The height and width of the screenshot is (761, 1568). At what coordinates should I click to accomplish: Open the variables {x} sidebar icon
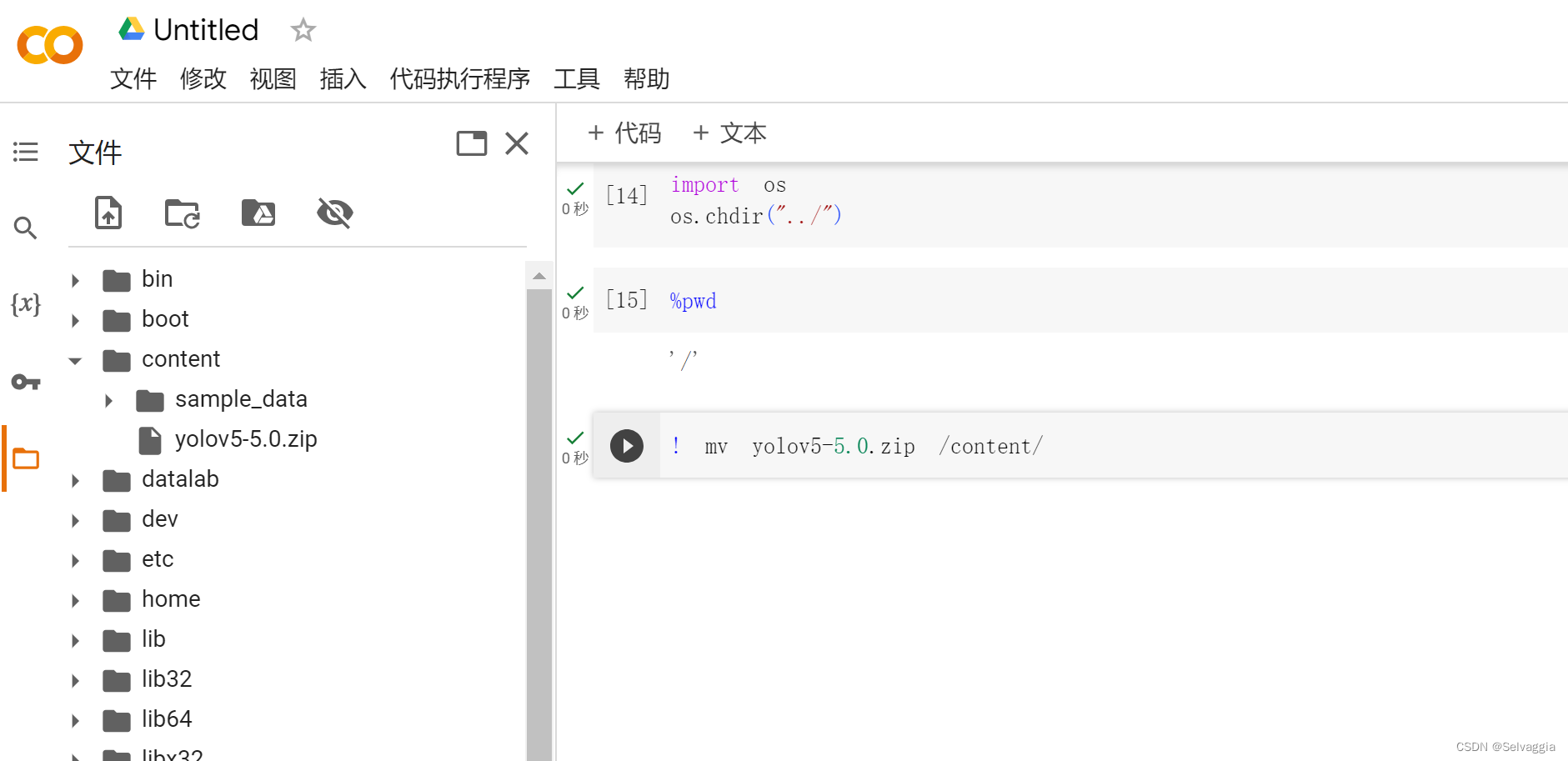[26, 304]
